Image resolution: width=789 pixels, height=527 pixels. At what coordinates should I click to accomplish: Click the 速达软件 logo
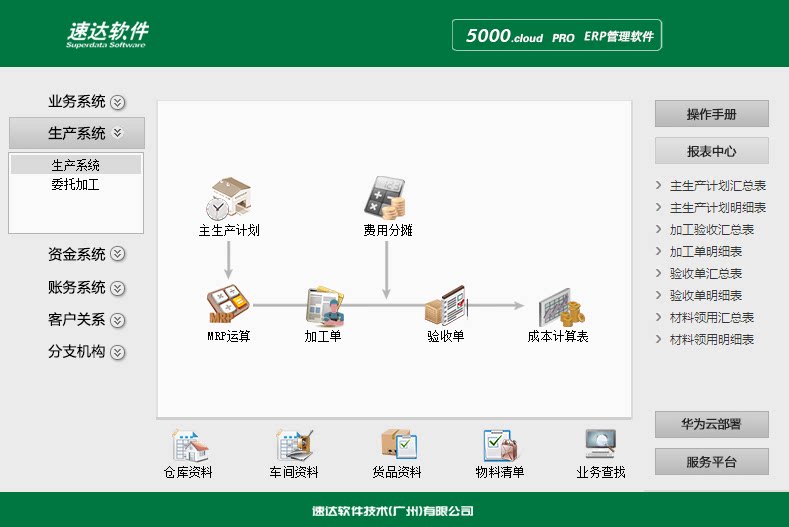coord(107,34)
